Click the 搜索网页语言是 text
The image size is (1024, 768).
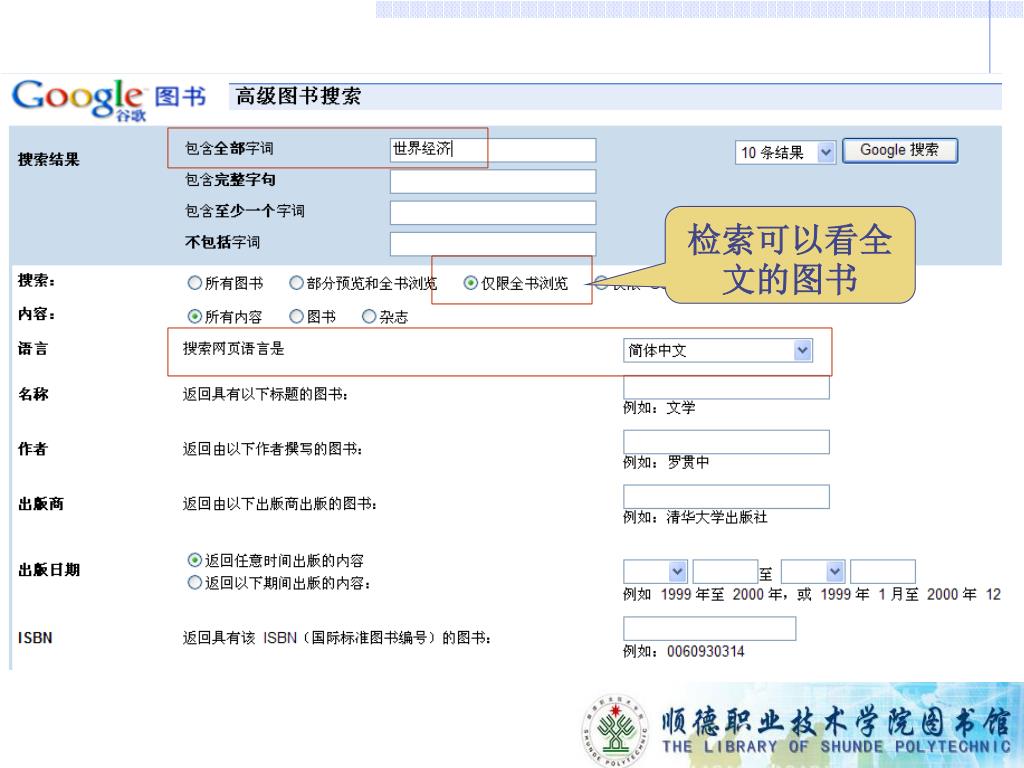point(233,349)
